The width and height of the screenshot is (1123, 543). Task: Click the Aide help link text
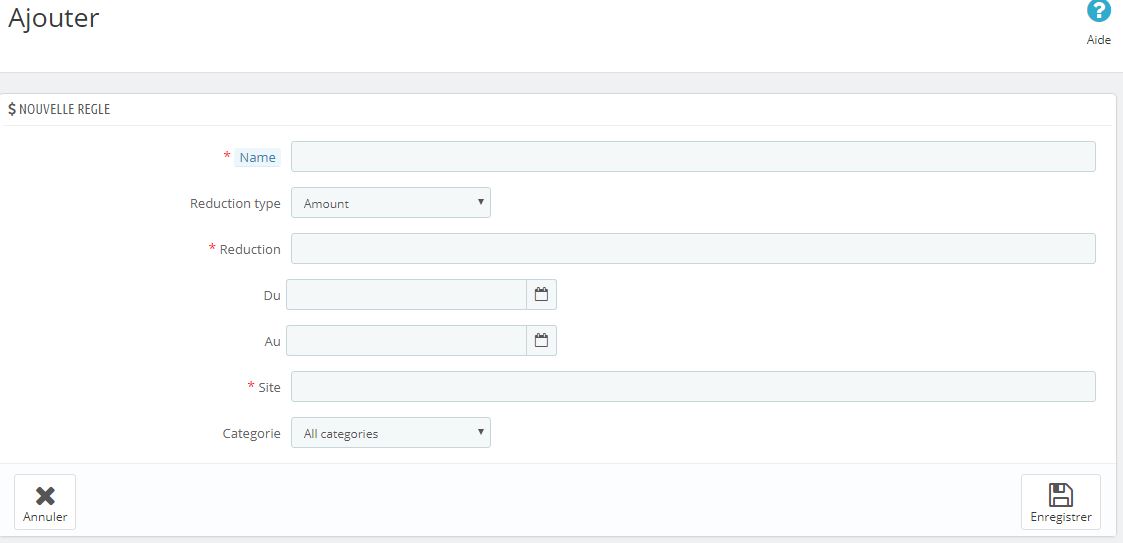pos(1099,40)
